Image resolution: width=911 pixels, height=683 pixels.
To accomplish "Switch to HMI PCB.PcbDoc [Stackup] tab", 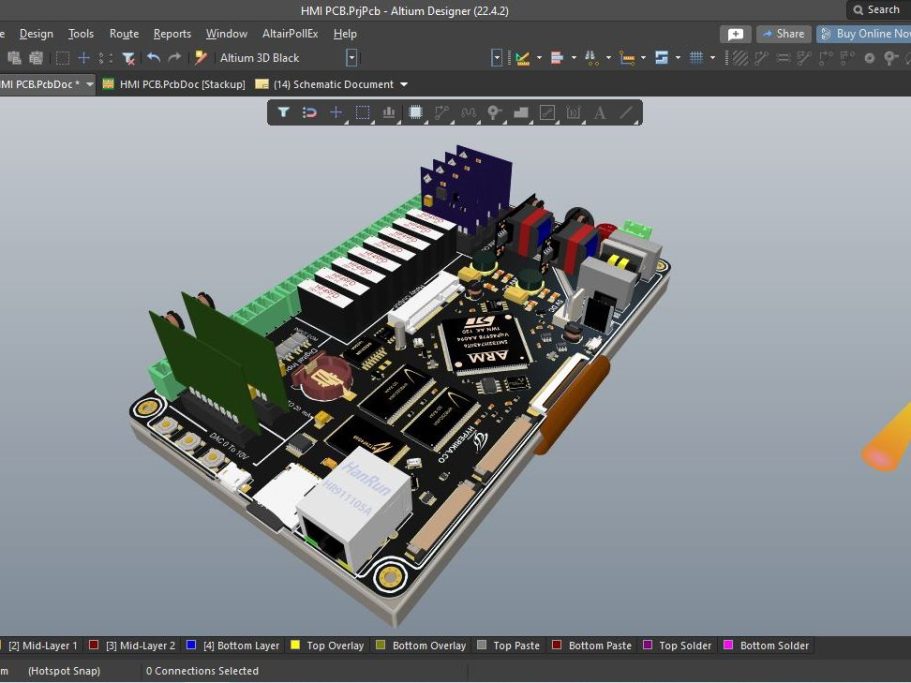I will click(x=174, y=84).
